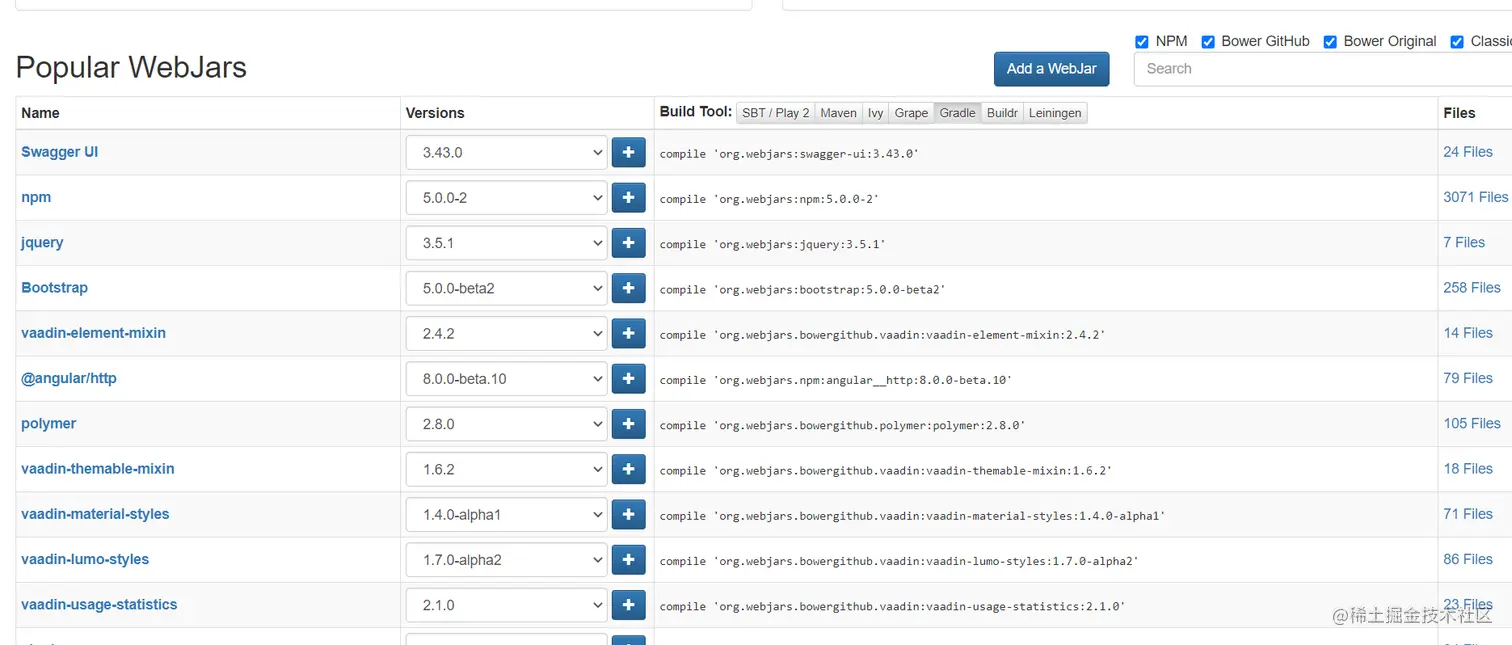Click the plus icon in the vaadin-material-styles row
Screen dimensions: 1512x645
pos(628,514)
